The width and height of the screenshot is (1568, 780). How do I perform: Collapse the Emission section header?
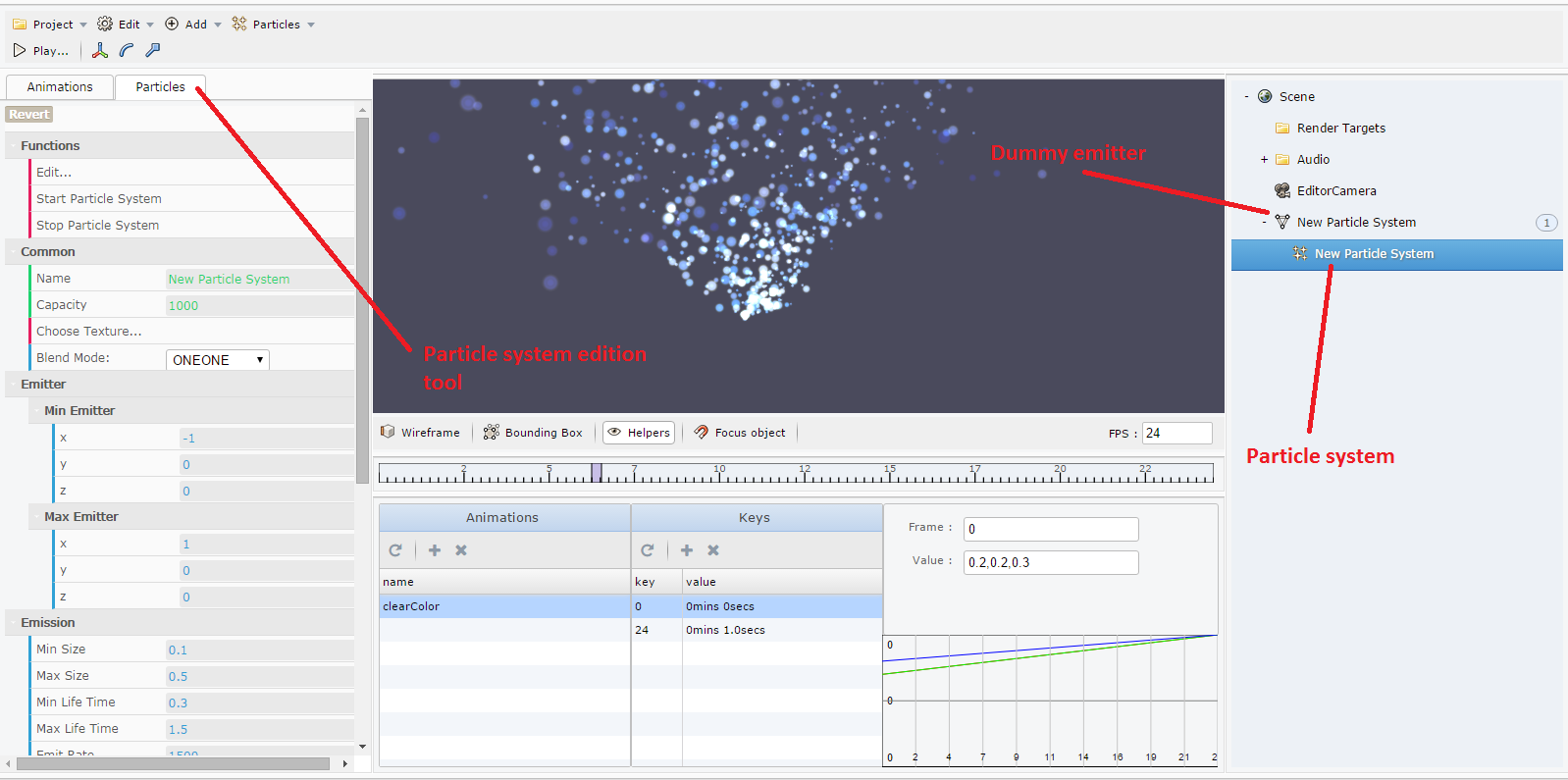pyautogui.click(x=180, y=622)
